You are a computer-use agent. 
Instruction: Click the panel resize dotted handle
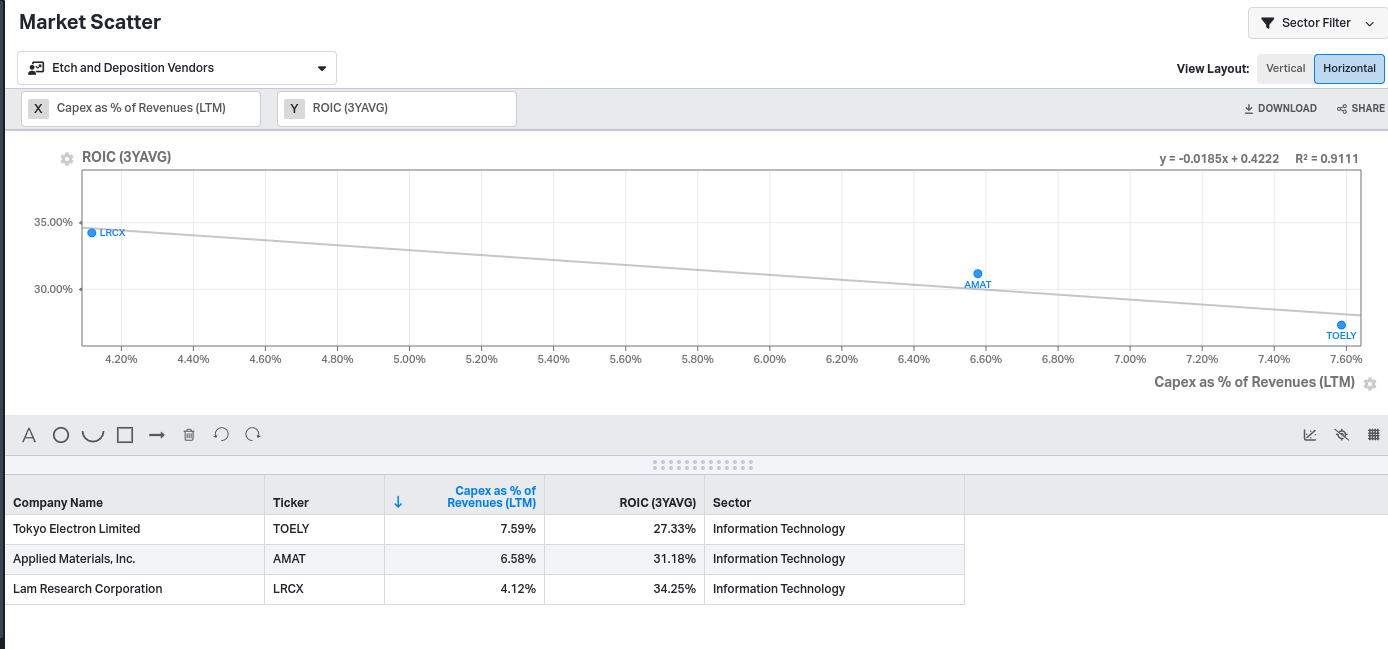tap(703, 465)
